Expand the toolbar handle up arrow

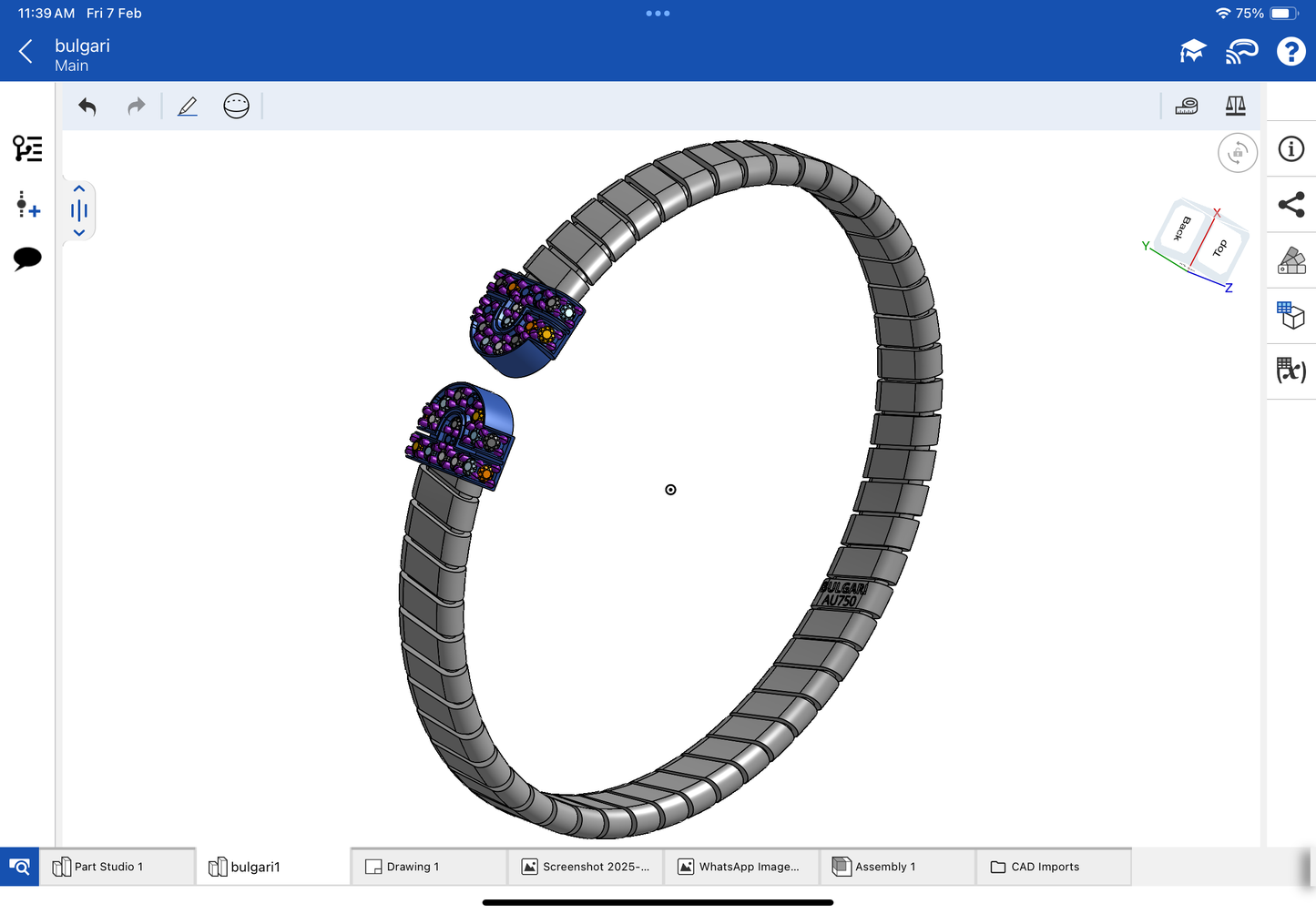tap(79, 189)
